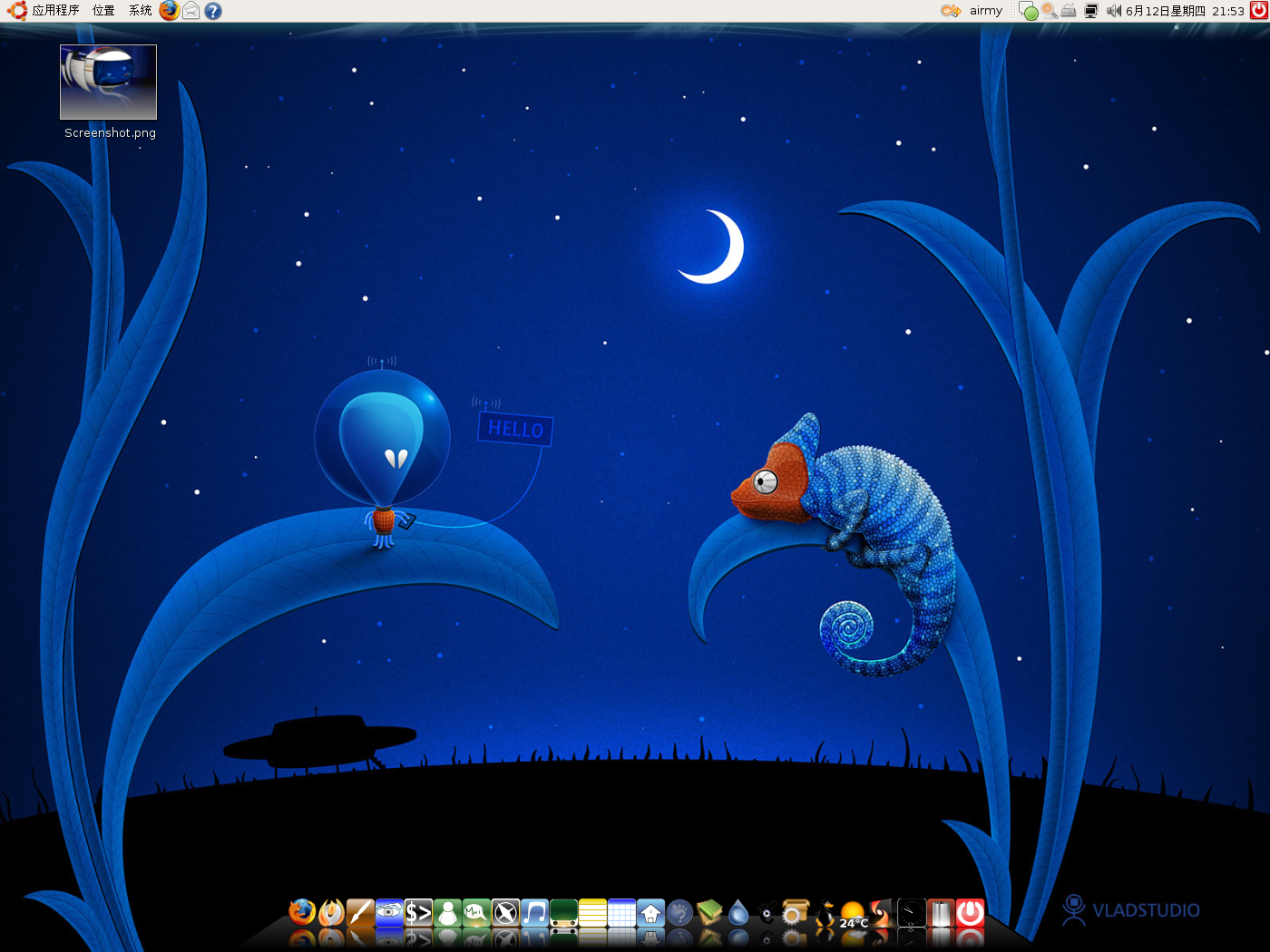Select the Screenshot.png file name label
The height and width of the screenshot is (952, 1270).
[110, 132]
